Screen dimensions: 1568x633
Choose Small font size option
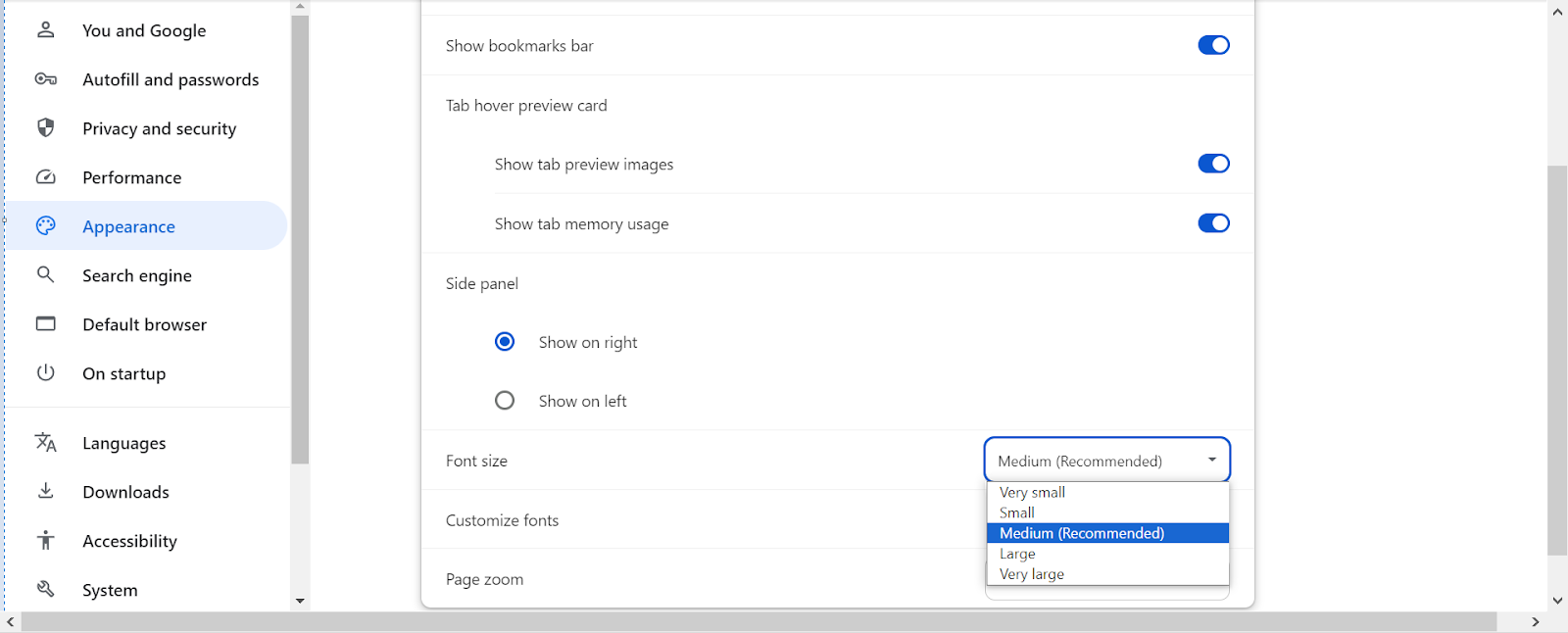1107,512
